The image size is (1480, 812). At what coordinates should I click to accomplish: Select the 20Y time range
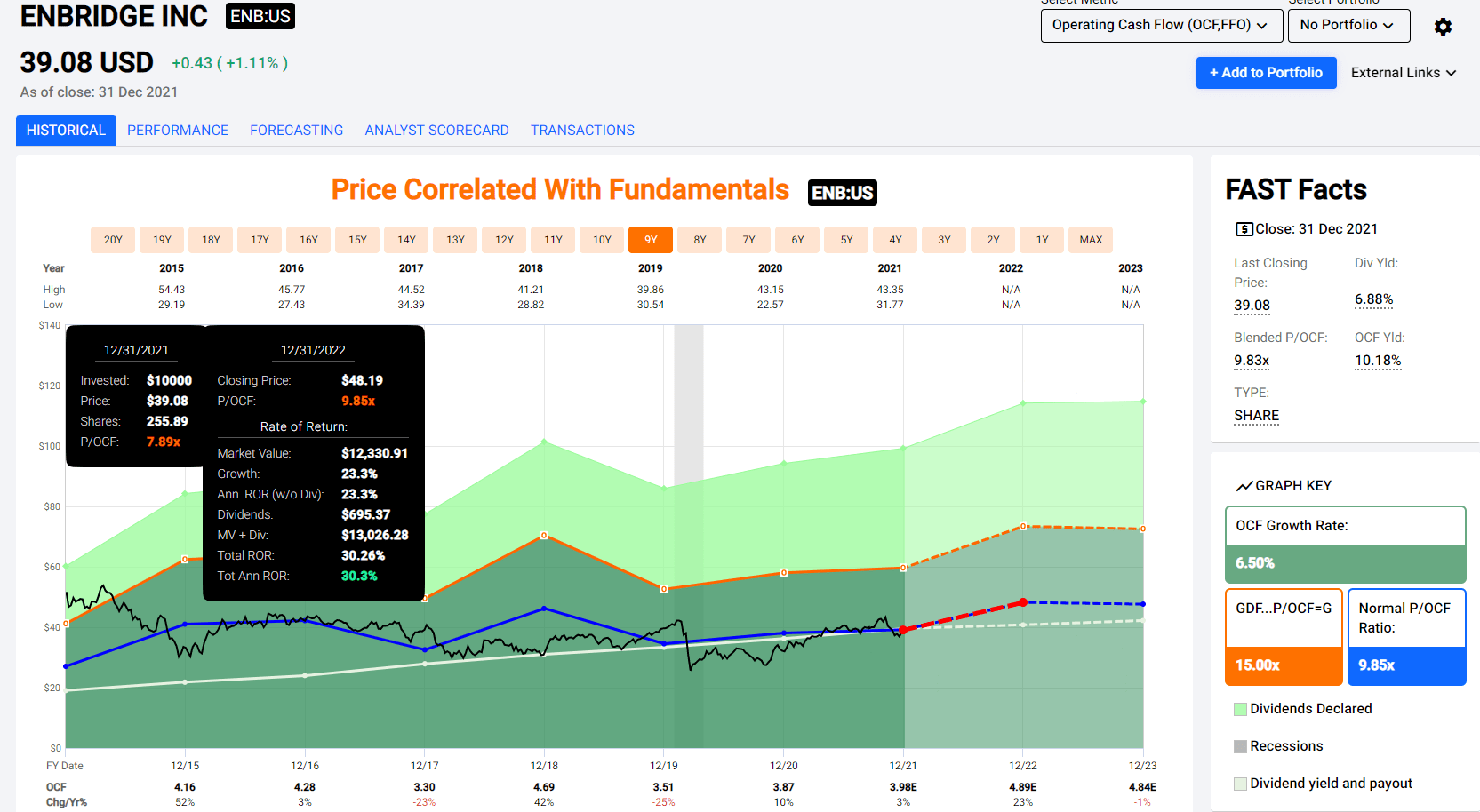click(113, 240)
